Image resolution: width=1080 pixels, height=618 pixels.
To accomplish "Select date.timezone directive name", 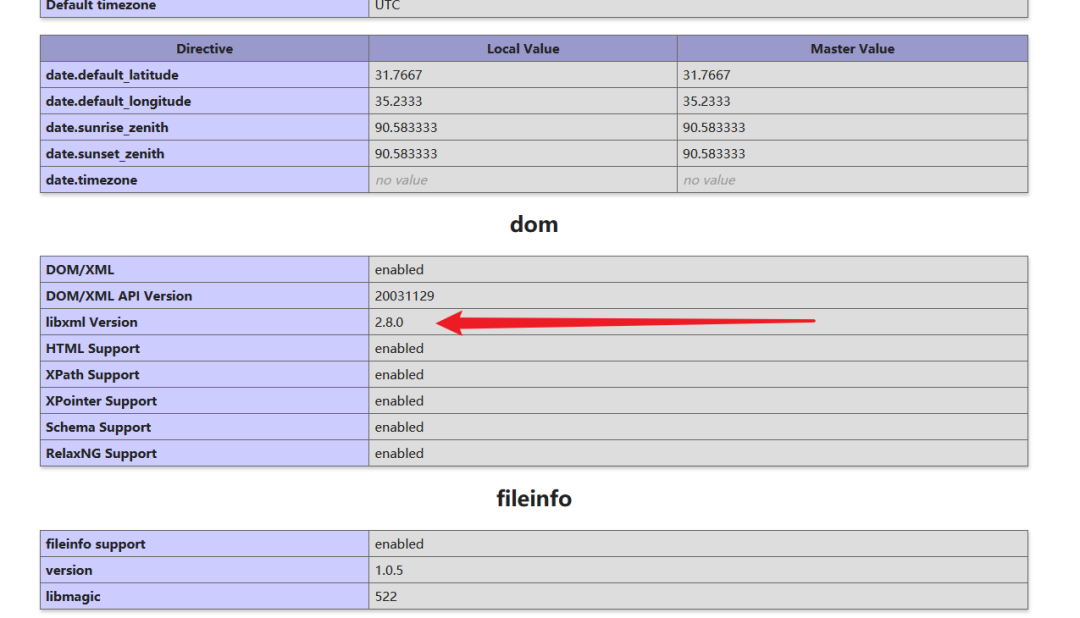I will [92, 180].
